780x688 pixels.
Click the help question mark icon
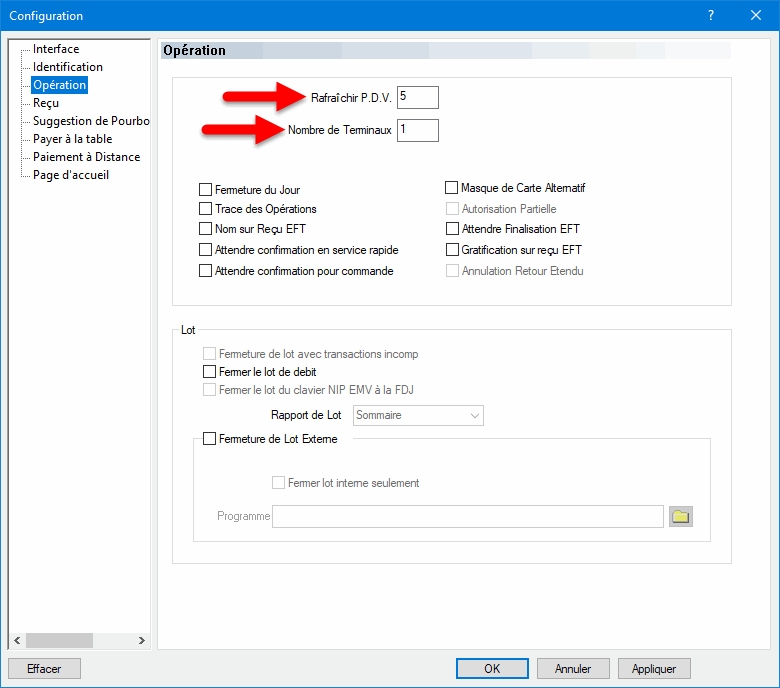click(x=711, y=15)
